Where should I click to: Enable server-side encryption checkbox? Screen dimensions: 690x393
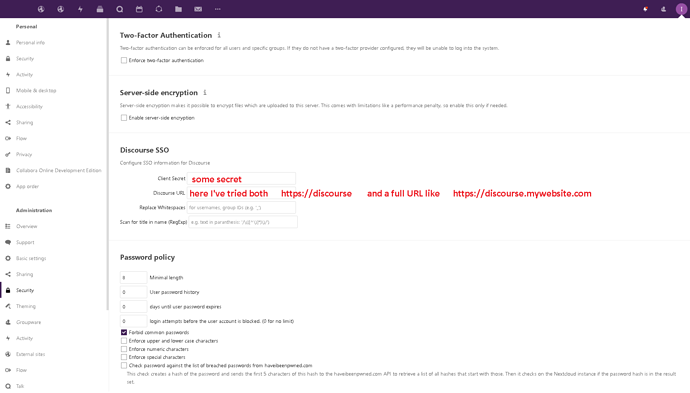tap(124, 118)
